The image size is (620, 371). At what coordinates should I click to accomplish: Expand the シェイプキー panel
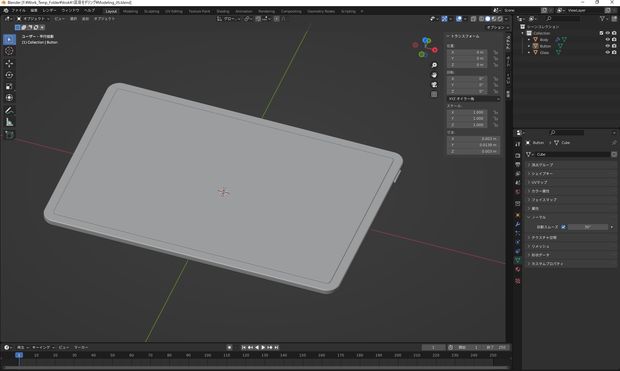click(571, 174)
